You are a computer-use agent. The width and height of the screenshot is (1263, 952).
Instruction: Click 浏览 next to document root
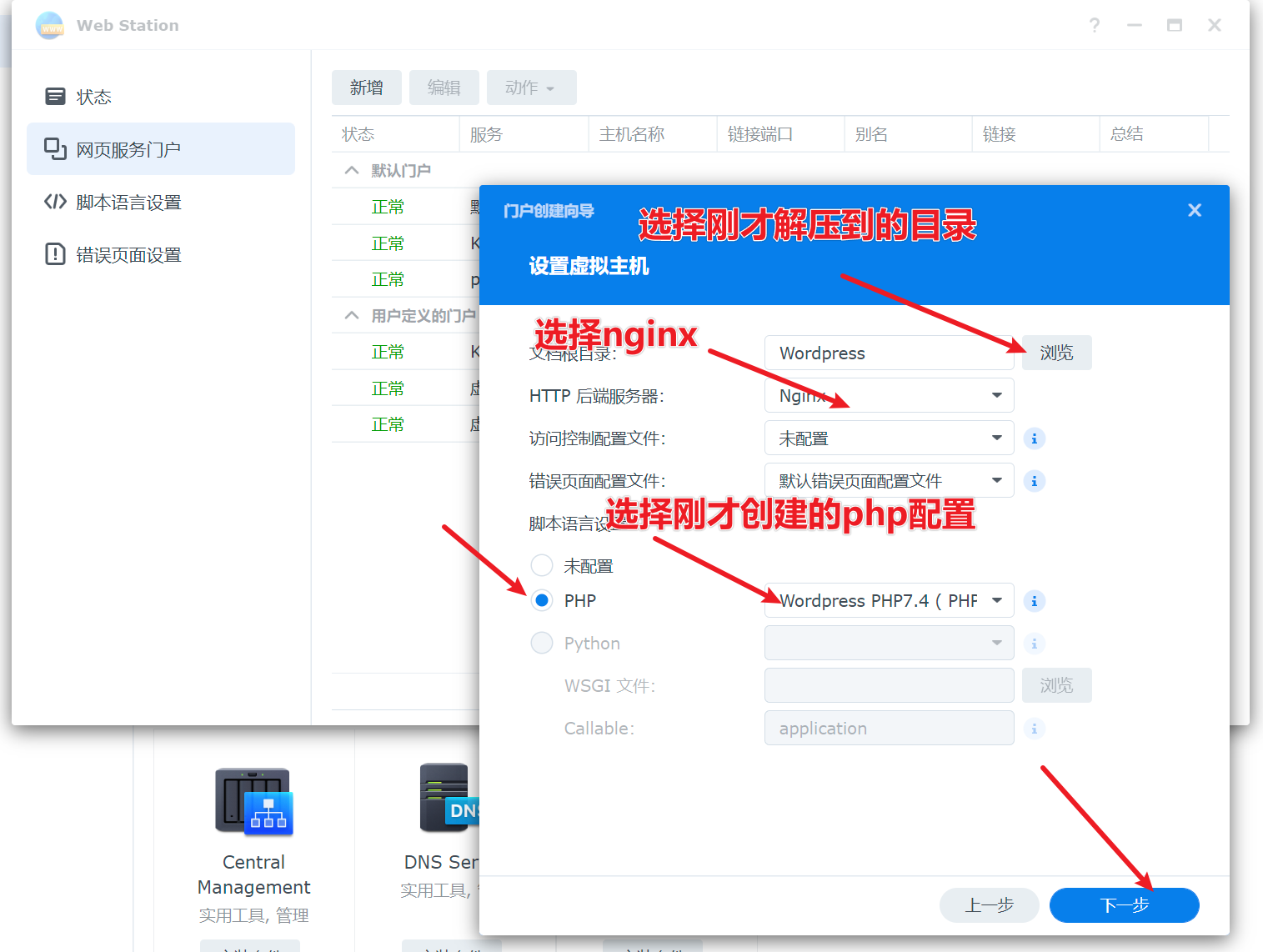click(1057, 353)
